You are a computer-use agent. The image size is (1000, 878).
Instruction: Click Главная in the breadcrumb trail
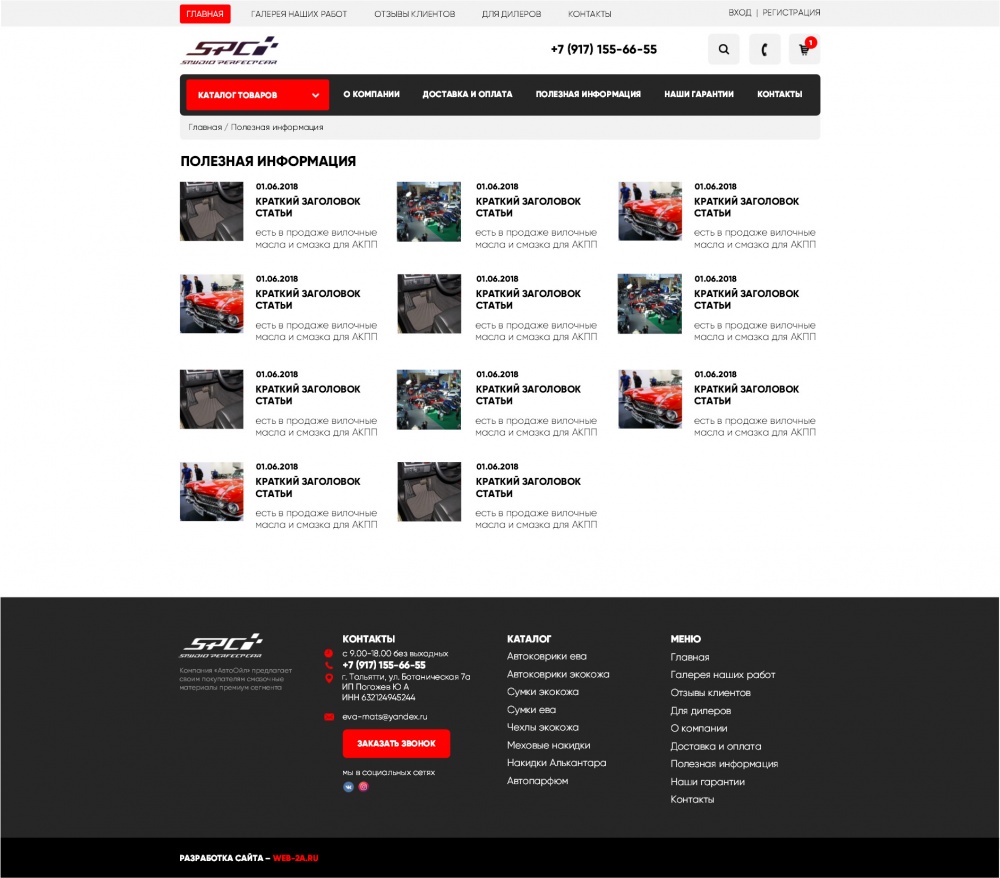tap(205, 127)
